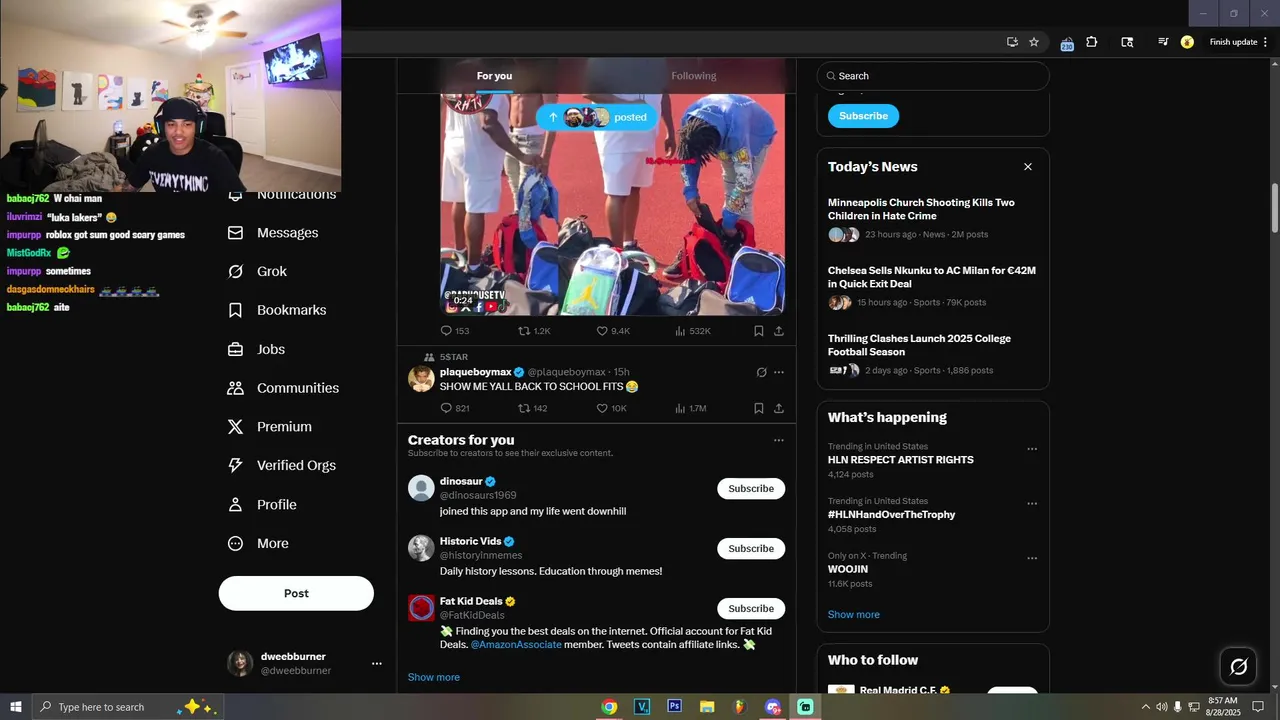The width and height of the screenshot is (1280, 720).
Task: Subscribe to dinosaur
Action: tap(751, 489)
